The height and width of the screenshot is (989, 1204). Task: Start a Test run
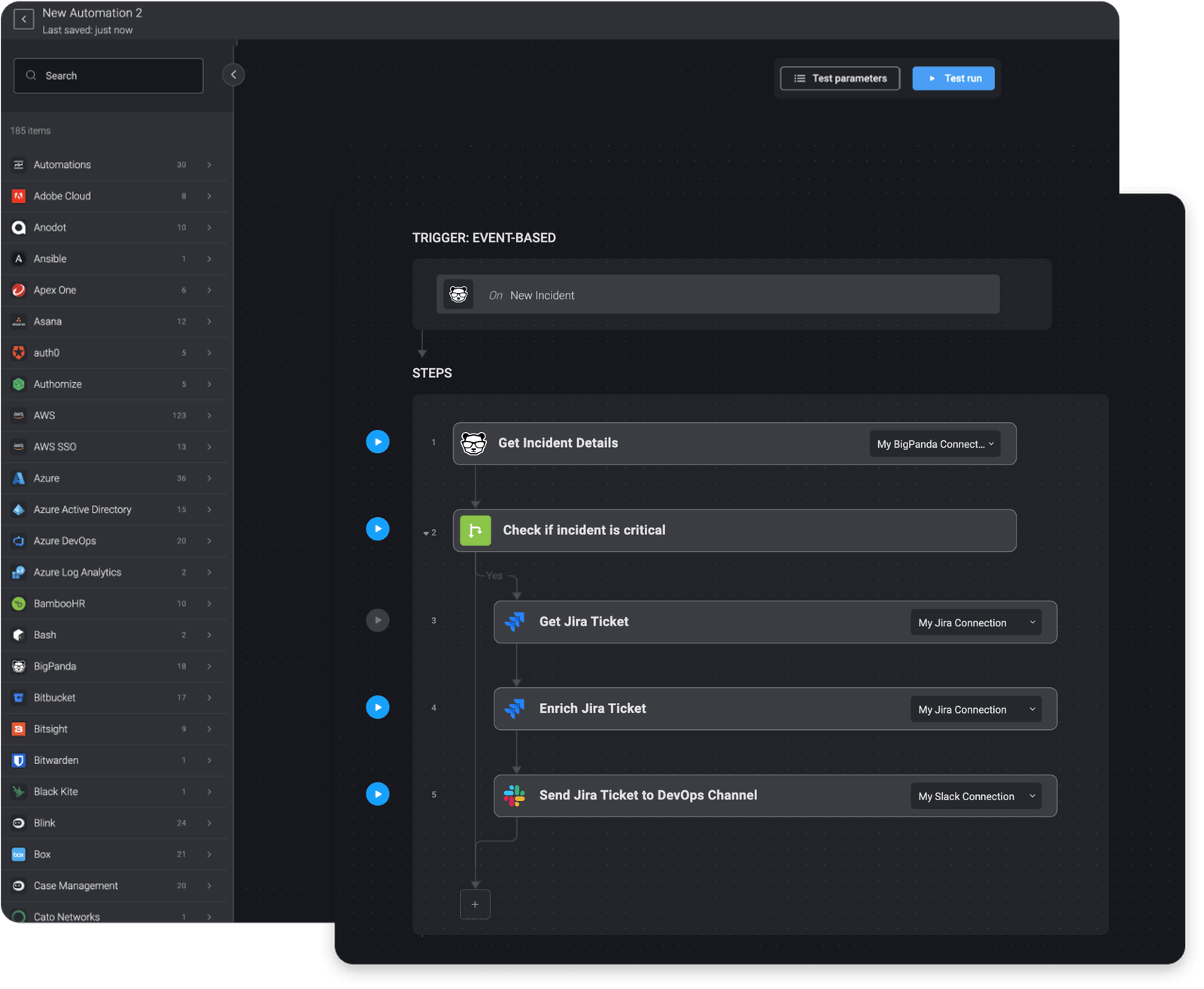pyautogui.click(x=953, y=78)
